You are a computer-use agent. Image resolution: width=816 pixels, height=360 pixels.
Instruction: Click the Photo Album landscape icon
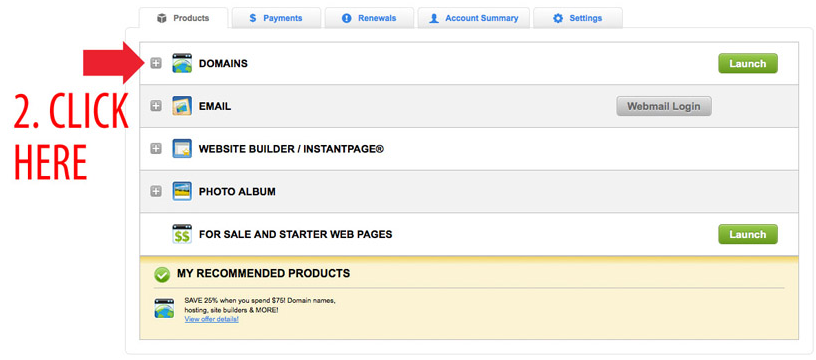click(x=182, y=191)
